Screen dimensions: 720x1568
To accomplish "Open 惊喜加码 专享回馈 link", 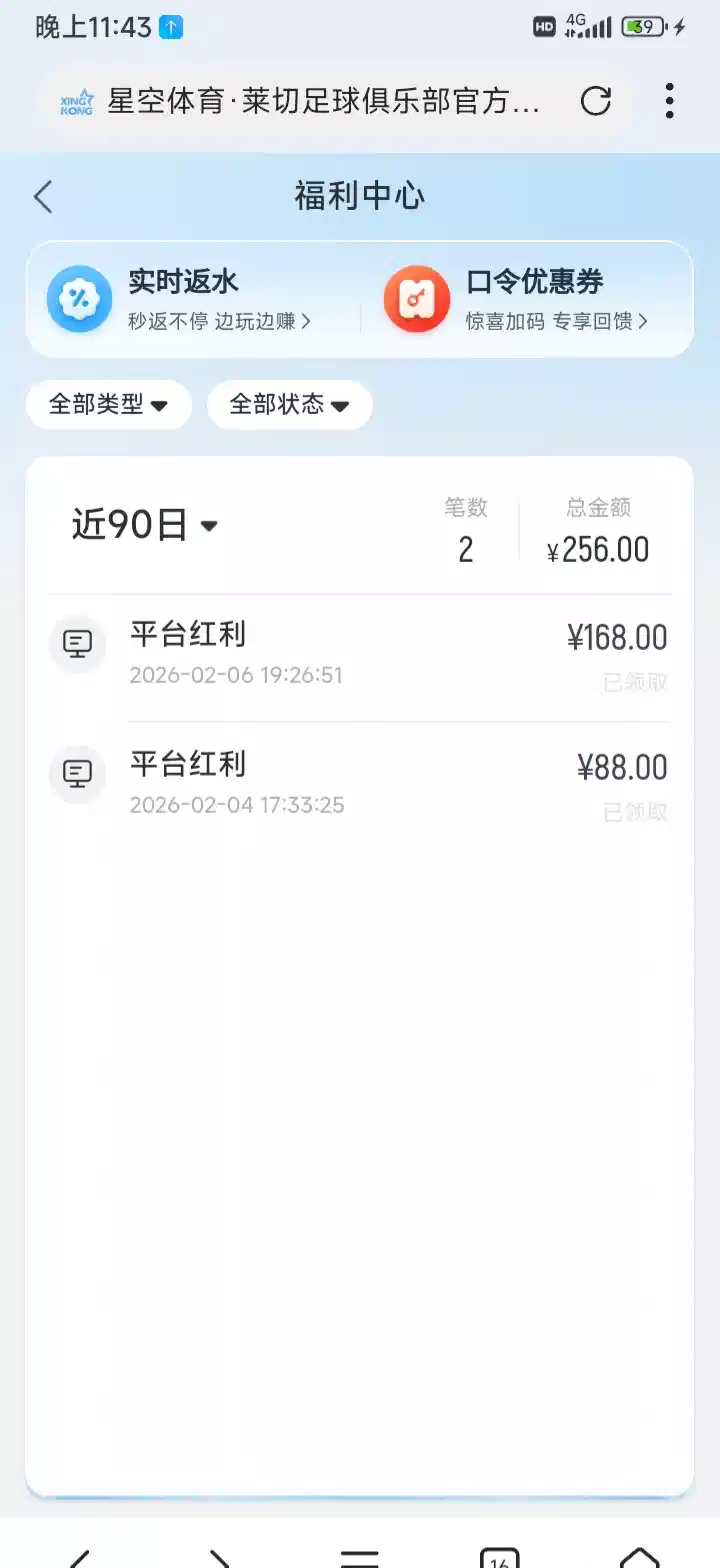I will tap(556, 321).
